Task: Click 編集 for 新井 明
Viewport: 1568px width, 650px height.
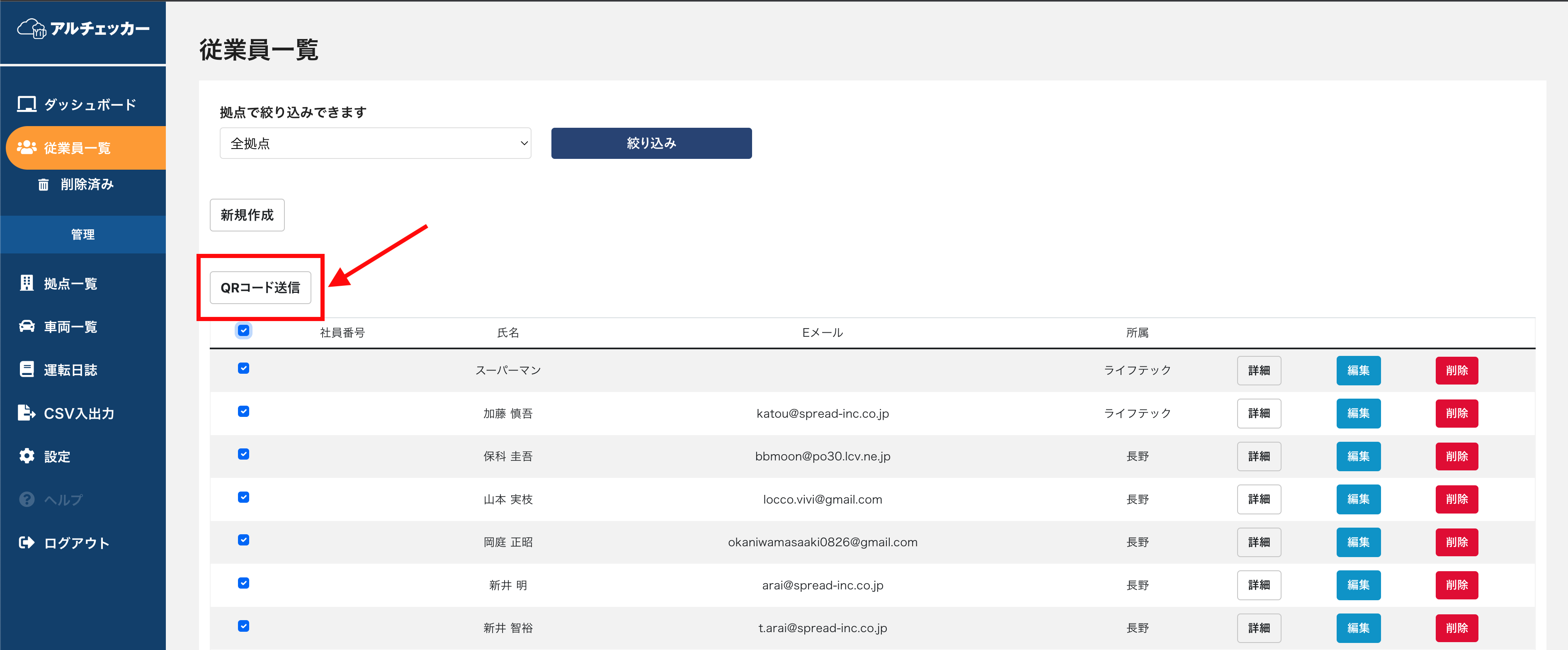Action: (x=1358, y=585)
